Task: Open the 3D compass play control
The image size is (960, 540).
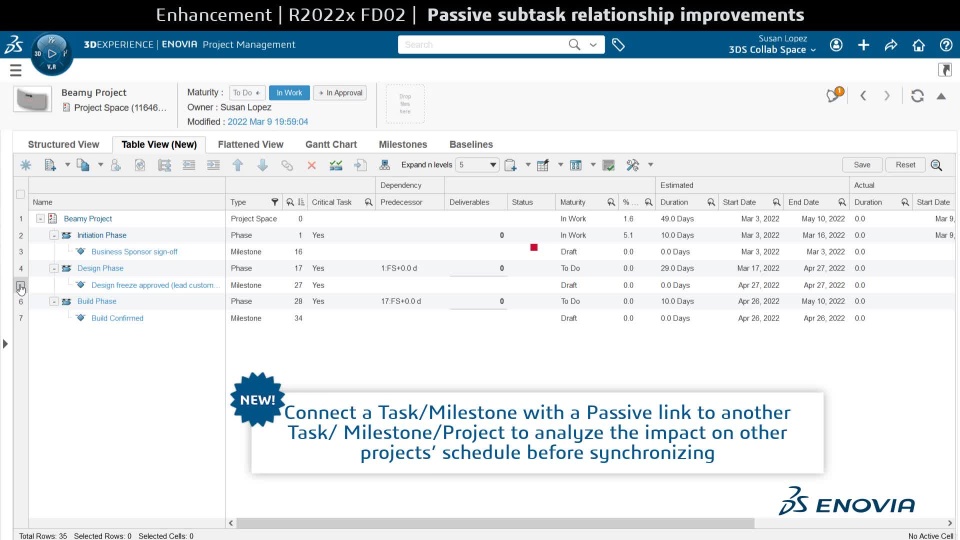Action: [52, 54]
